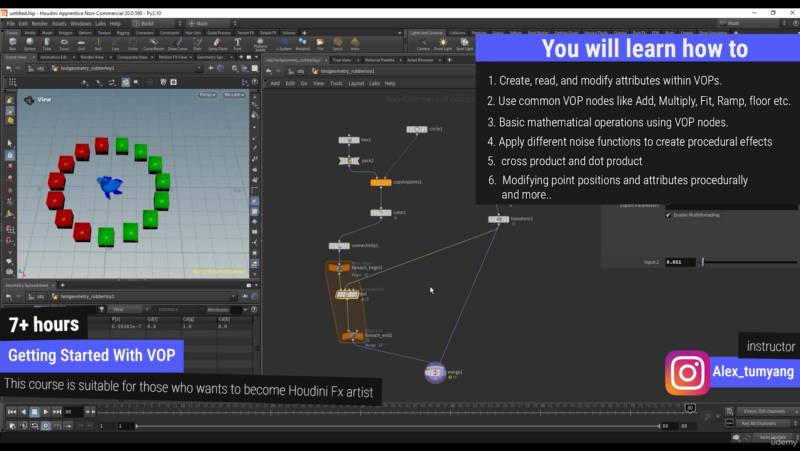
Task: Select the Spray Paint shelf tool
Action: click(x=217, y=43)
